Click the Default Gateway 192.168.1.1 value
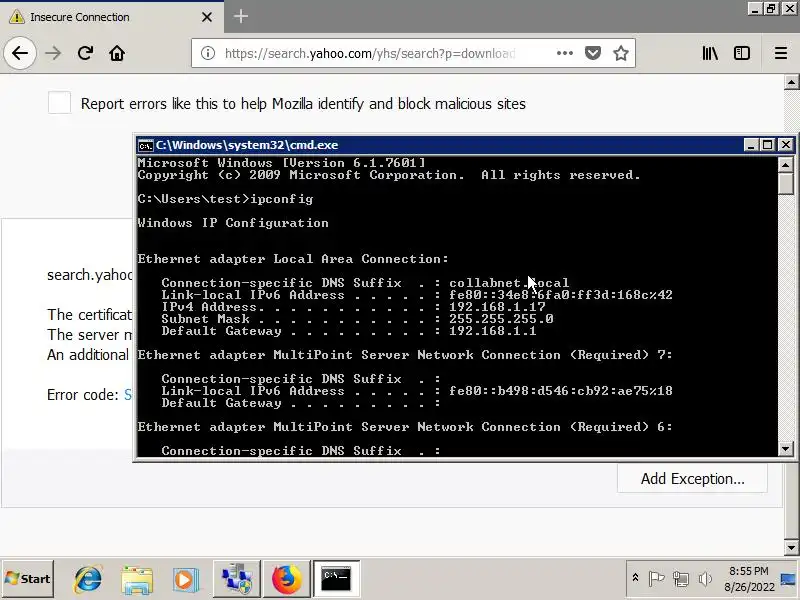800x600 pixels. pyautogui.click(x=492, y=331)
